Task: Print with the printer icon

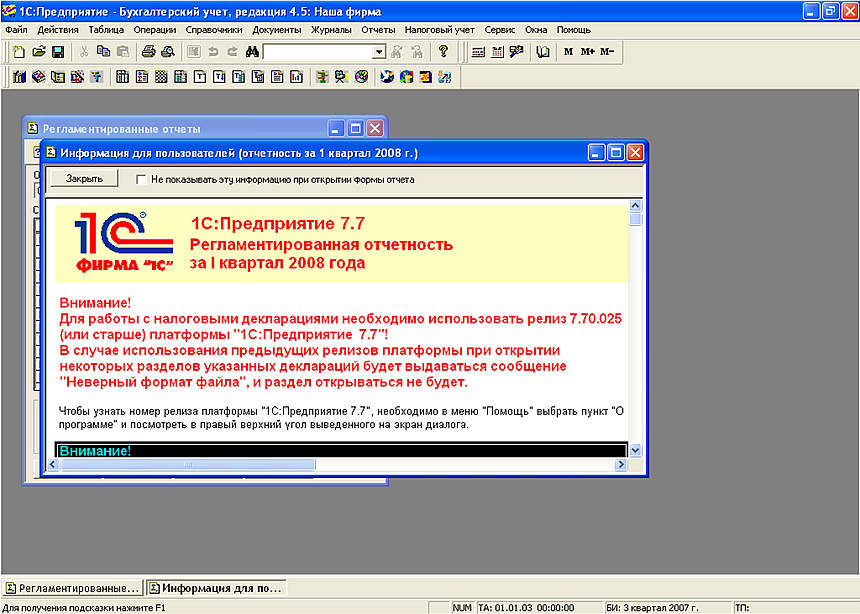Action: tap(149, 52)
